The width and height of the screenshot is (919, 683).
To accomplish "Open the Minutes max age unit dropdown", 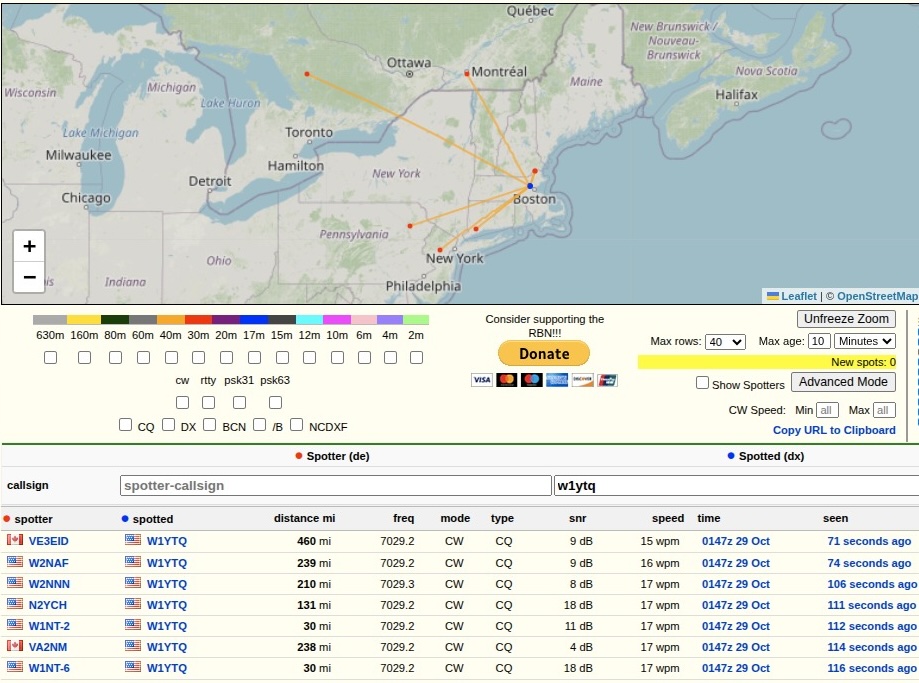I will 865,341.
